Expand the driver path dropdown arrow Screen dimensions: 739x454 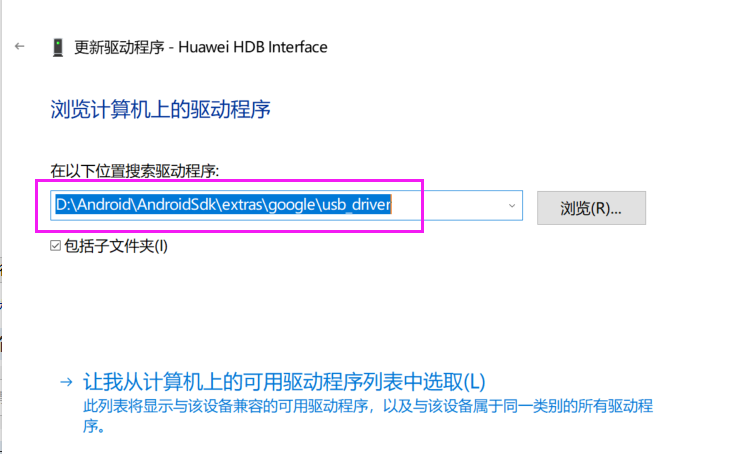click(512, 206)
